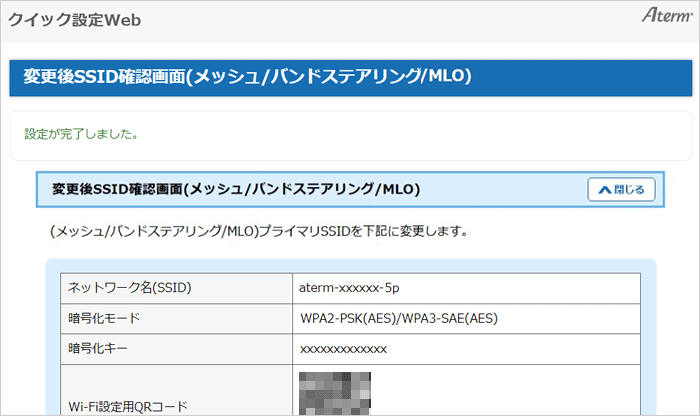Collapse section with the 閉じる button
Viewport: 700px width, 416px height.
[620, 189]
